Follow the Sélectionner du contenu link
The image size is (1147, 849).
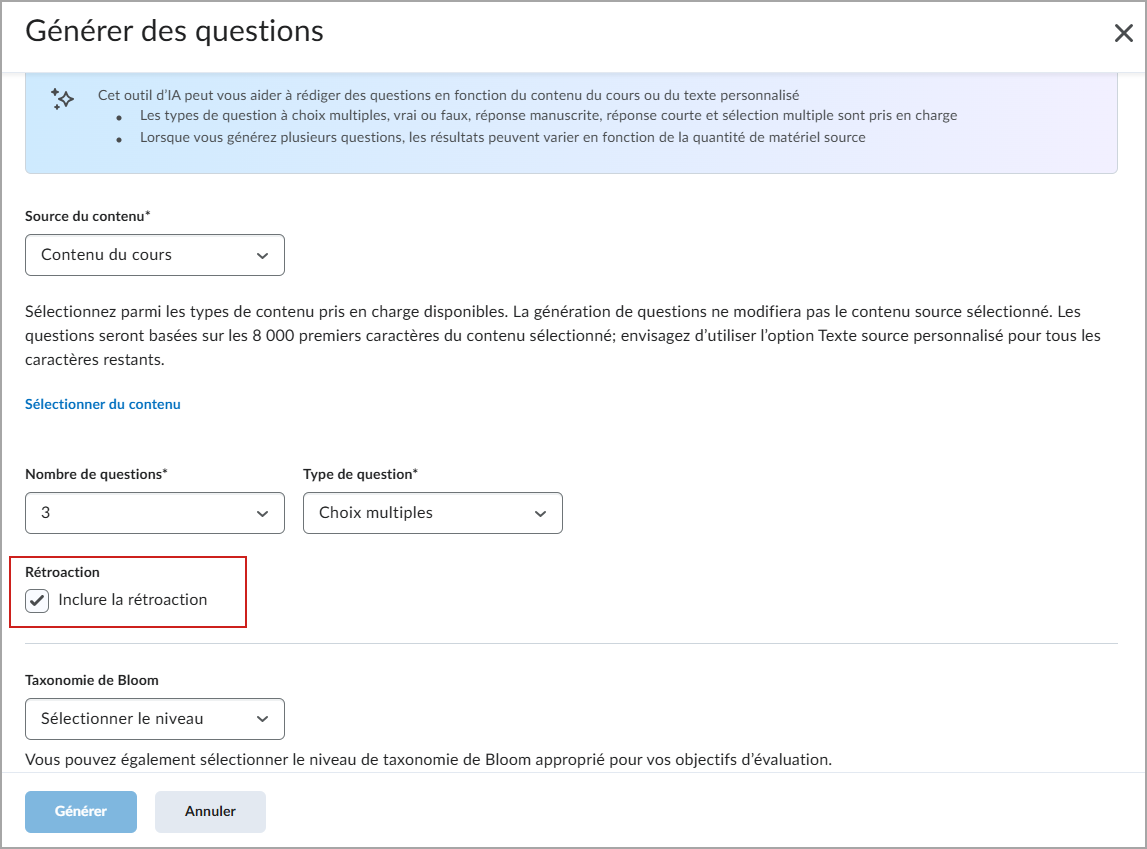point(103,404)
